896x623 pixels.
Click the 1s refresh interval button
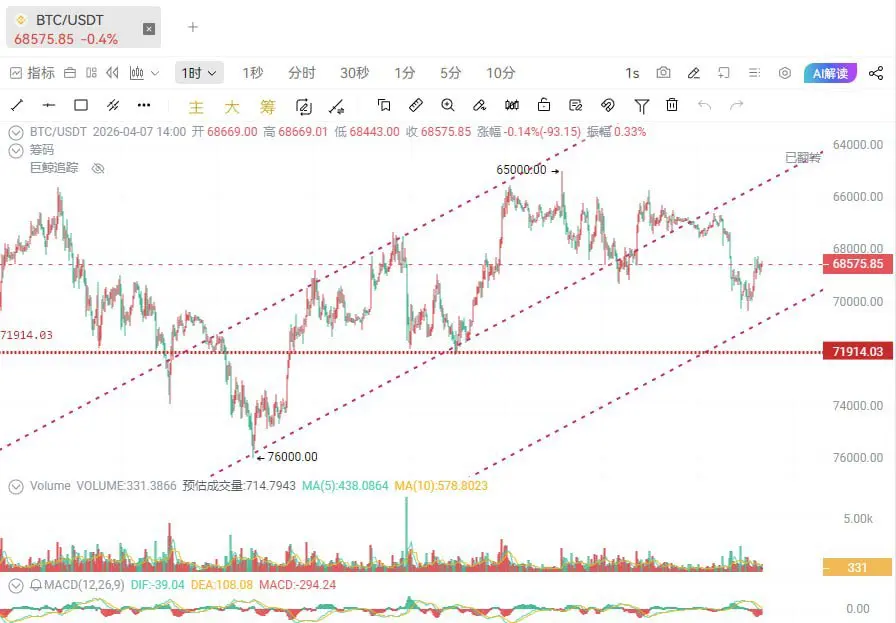click(x=632, y=73)
